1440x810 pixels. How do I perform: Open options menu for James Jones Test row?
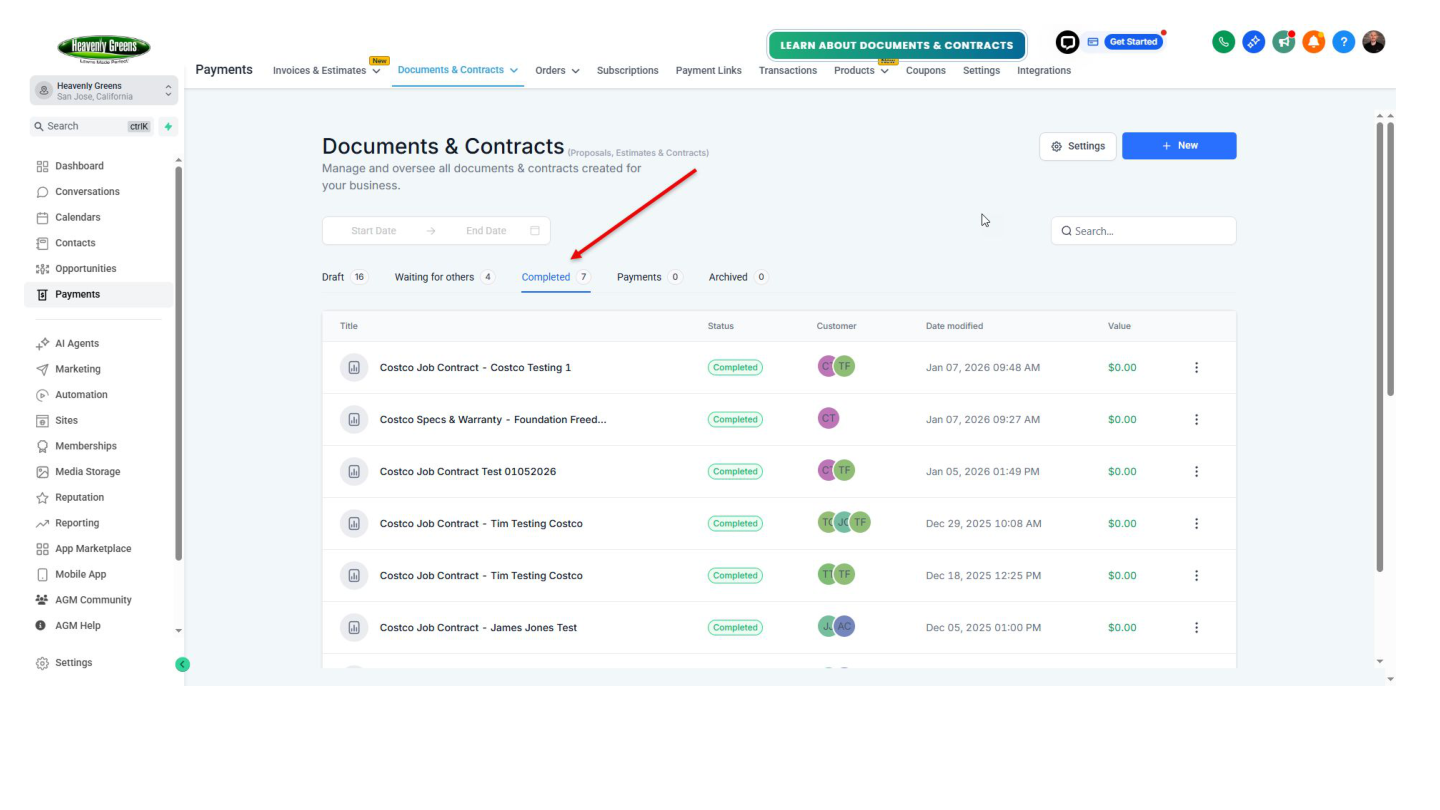point(1196,628)
